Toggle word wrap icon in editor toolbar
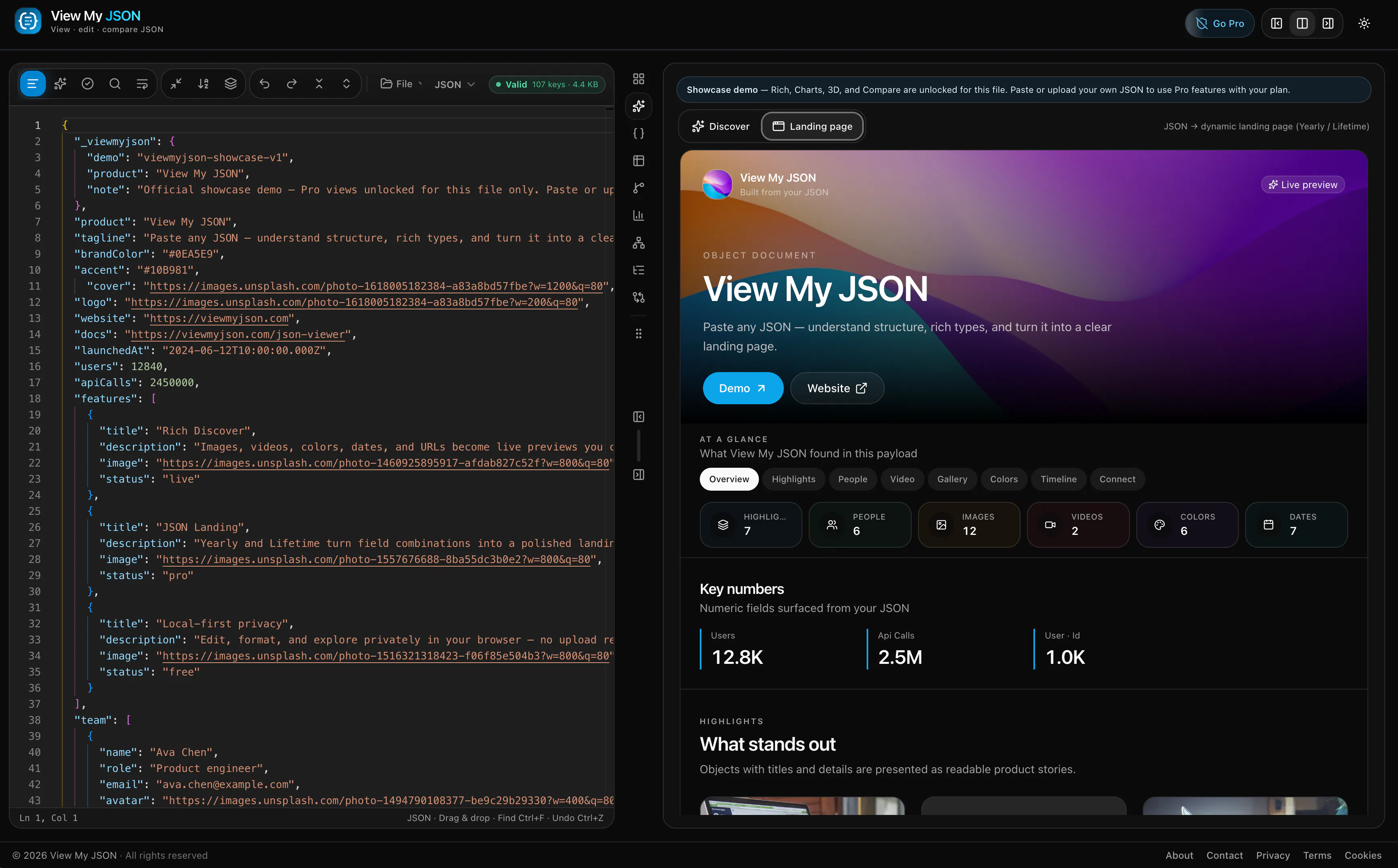The height and width of the screenshot is (868, 1398). pyautogui.click(x=142, y=84)
